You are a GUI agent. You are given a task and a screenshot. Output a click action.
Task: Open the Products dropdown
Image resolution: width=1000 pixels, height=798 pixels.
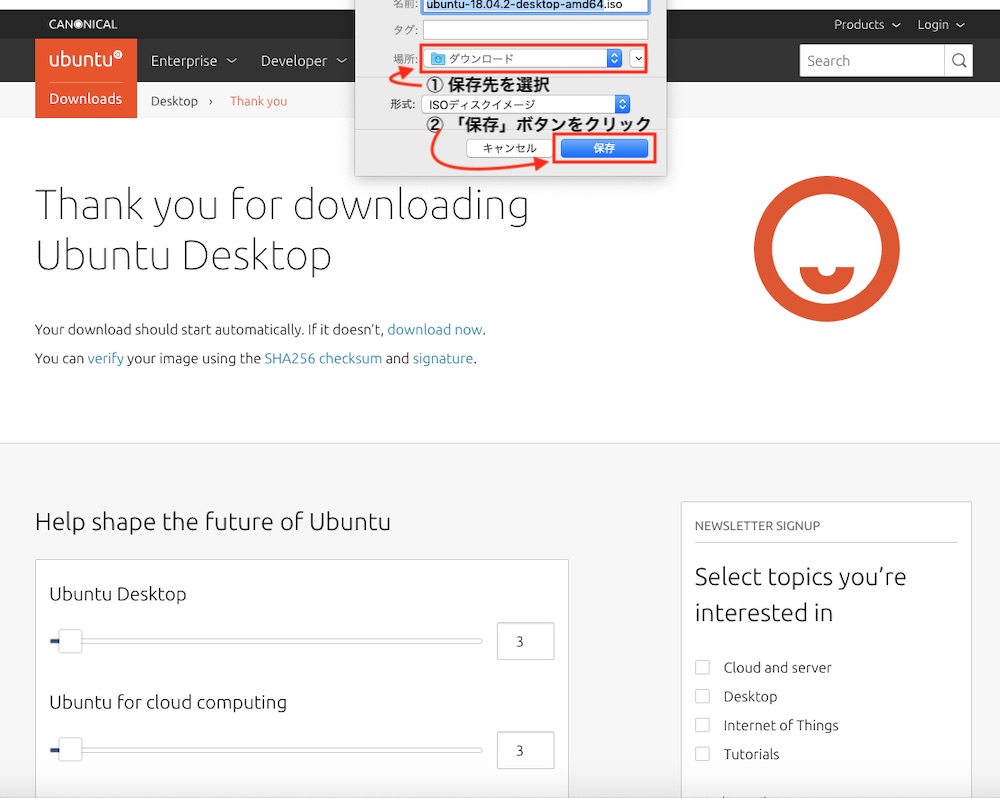pyautogui.click(x=867, y=24)
